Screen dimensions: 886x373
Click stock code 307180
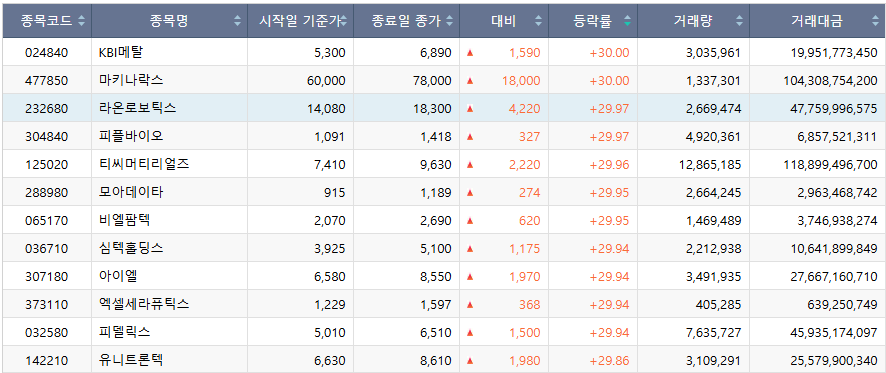tap(47, 276)
